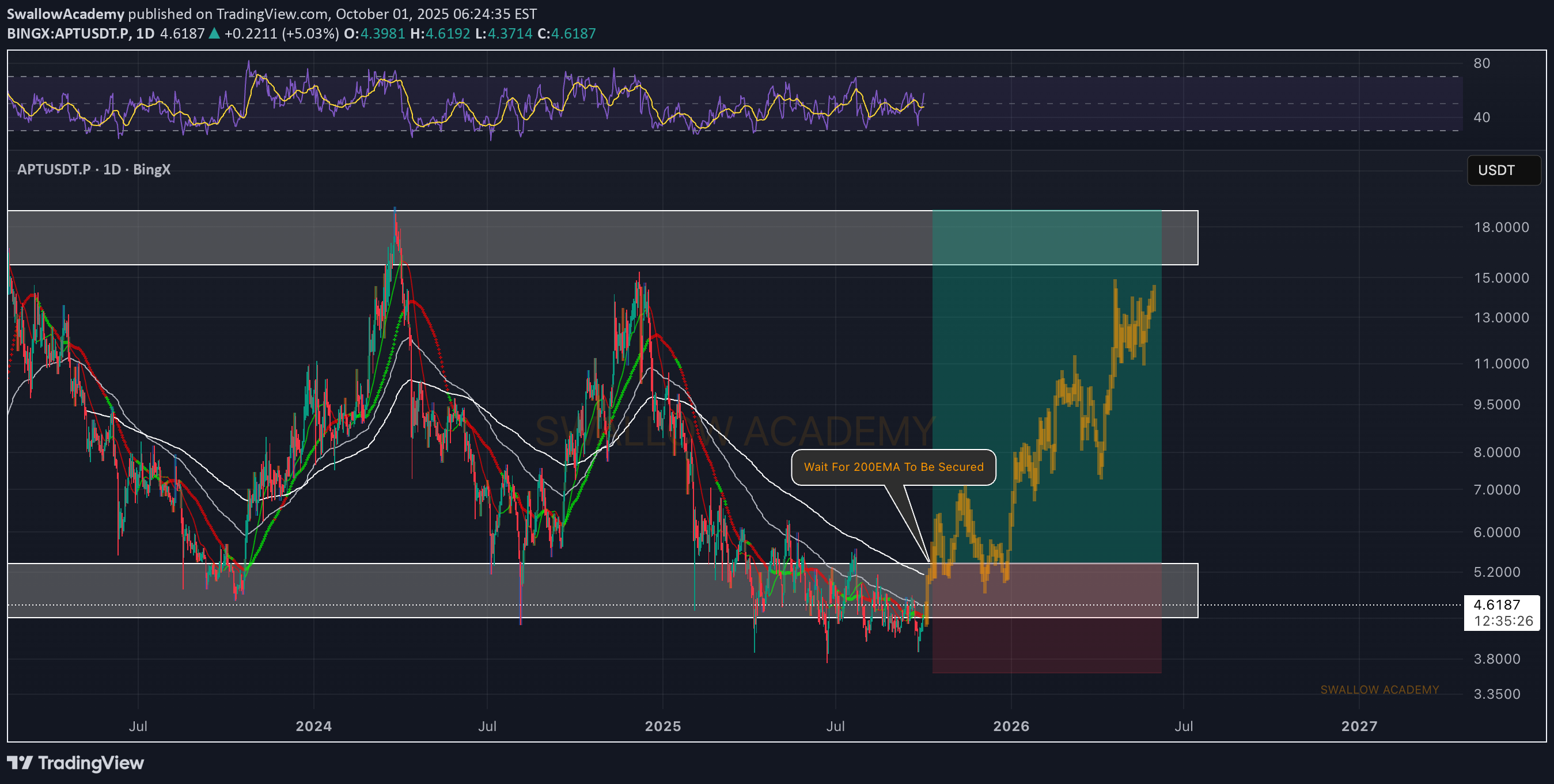This screenshot has height=784, width=1554.
Task: Click the red stop-loss zone rectangle
Action: 1047,645
